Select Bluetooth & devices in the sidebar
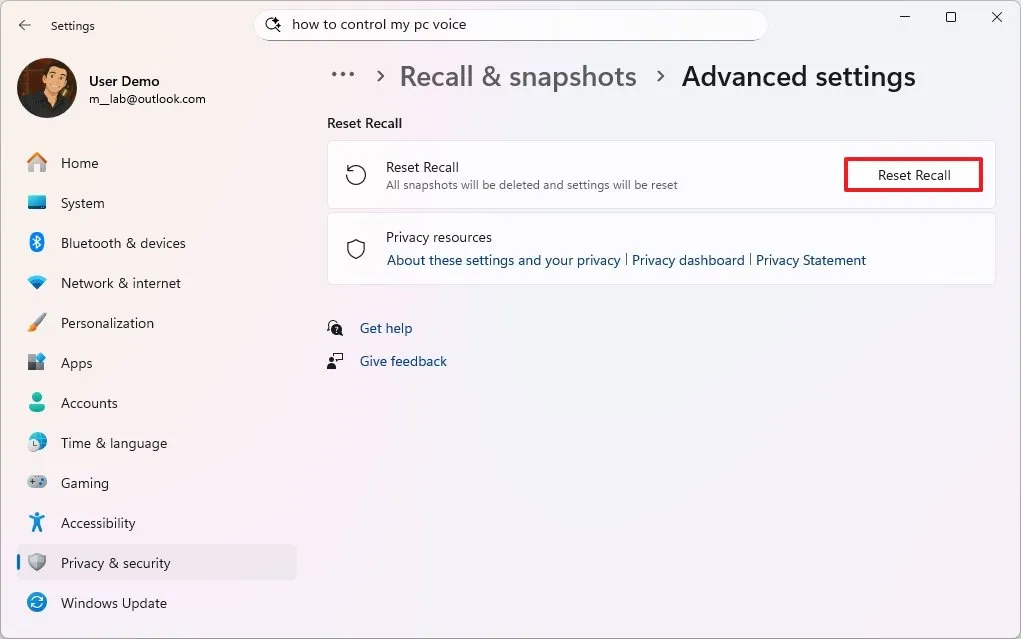The image size is (1021, 639). click(124, 243)
